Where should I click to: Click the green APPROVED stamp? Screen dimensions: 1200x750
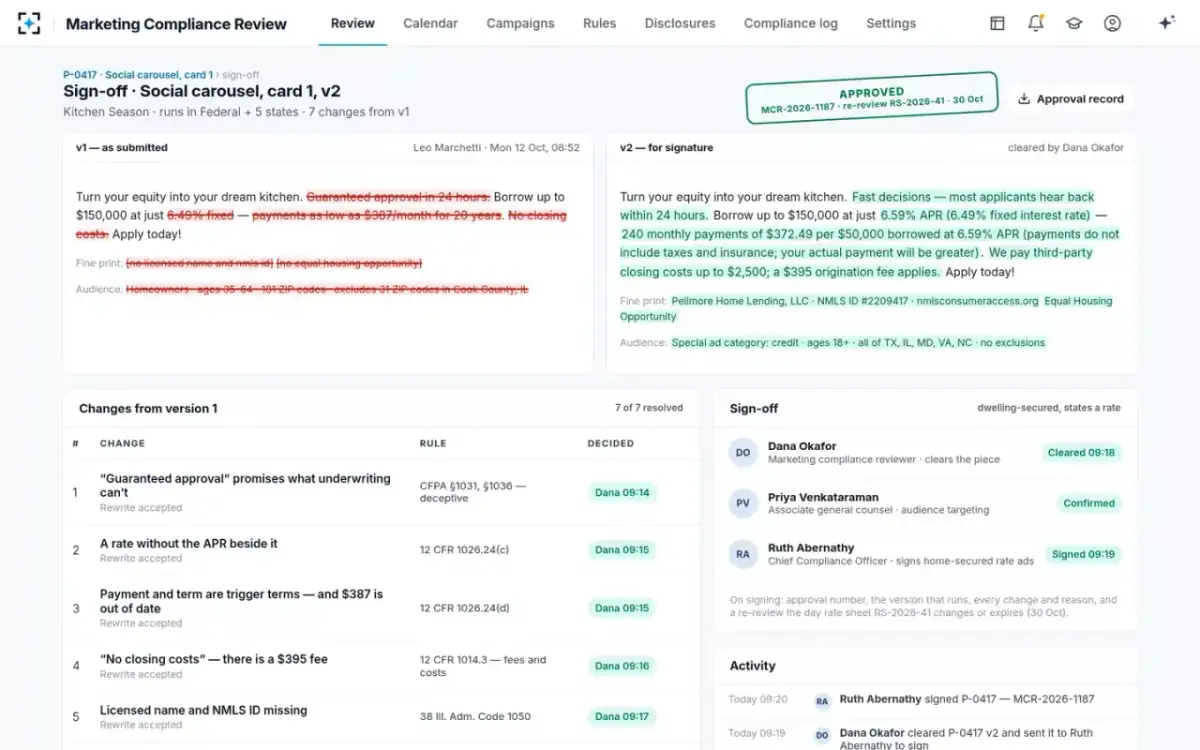872,98
